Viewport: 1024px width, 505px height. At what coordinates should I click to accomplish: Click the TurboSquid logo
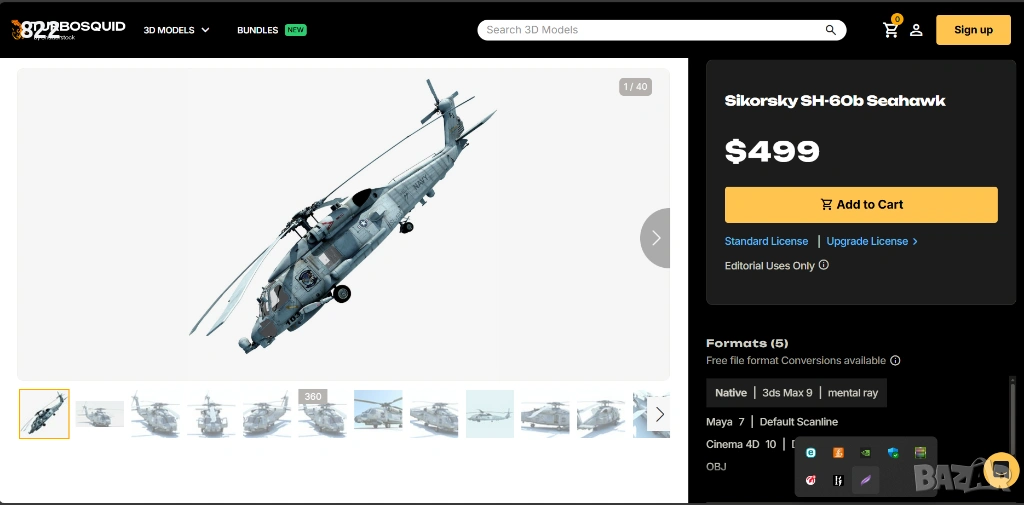click(68, 29)
